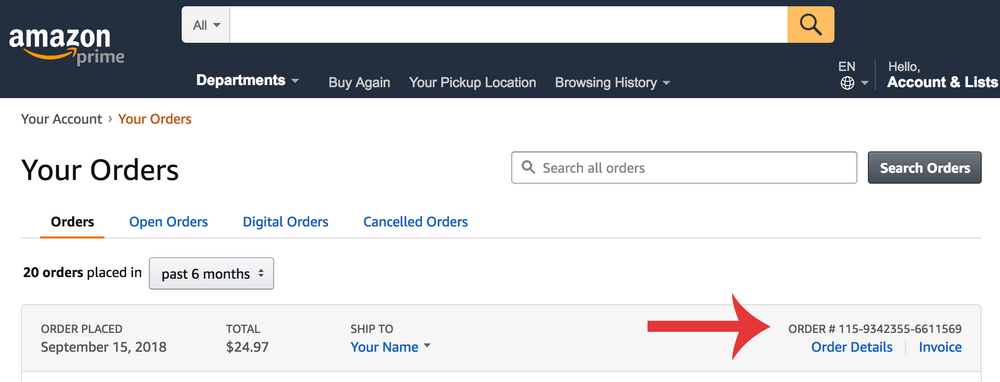Expand the Your Name ship-to dropdown
Viewport: 1000px width, 382px height.
click(x=390, y=347)
